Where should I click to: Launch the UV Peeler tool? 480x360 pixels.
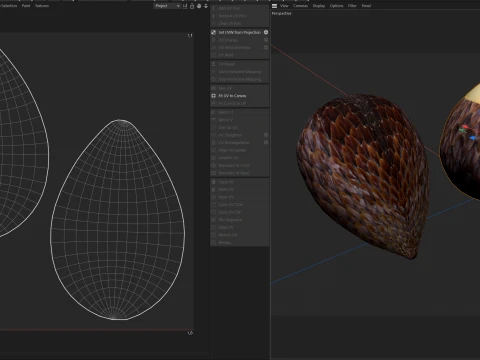click(x=239, y=64)
